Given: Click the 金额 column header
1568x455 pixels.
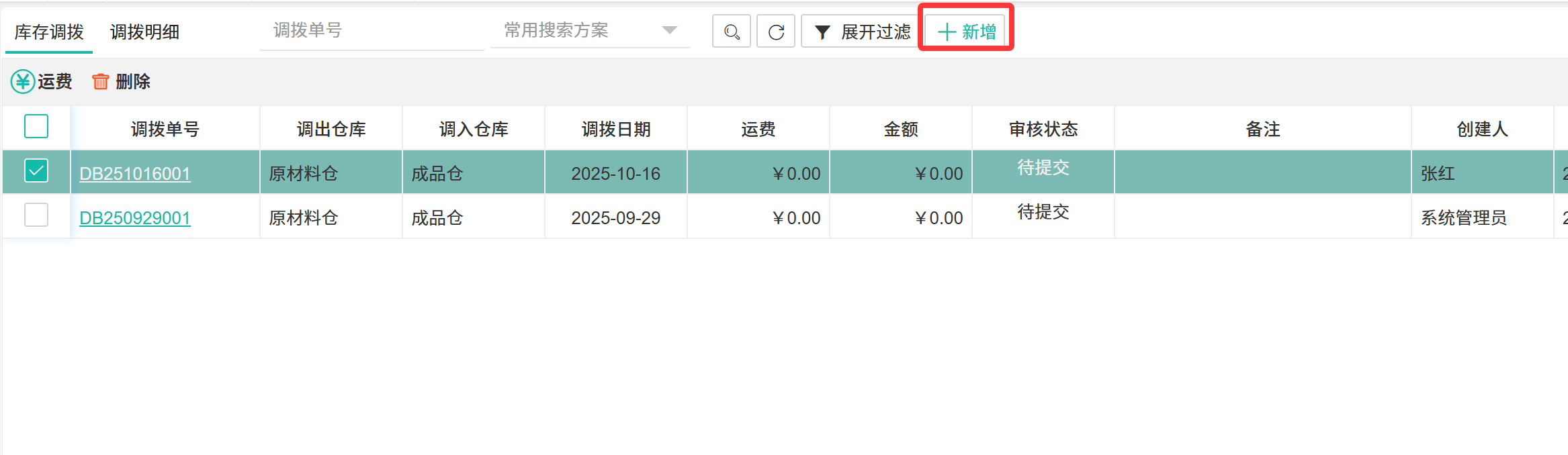Looking at the screenshot, I should tap(901, 129).
